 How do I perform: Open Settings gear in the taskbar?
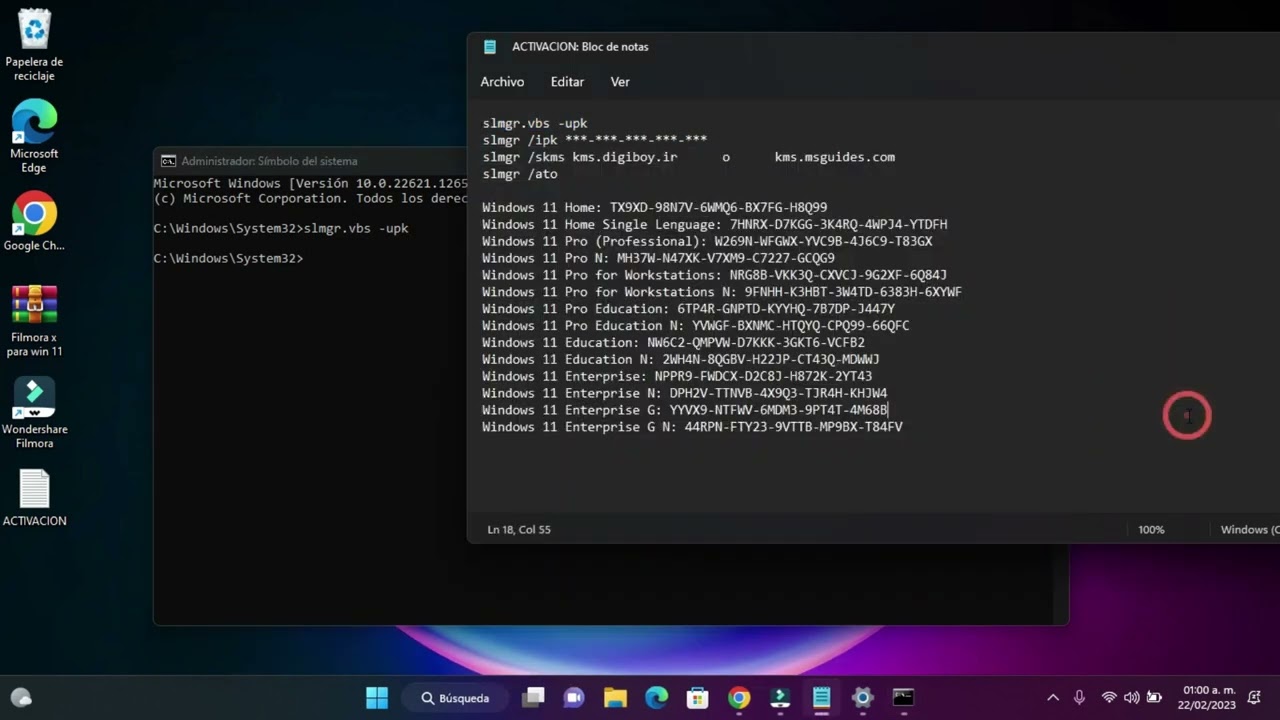pyautogui.click(x=862, y=698)
